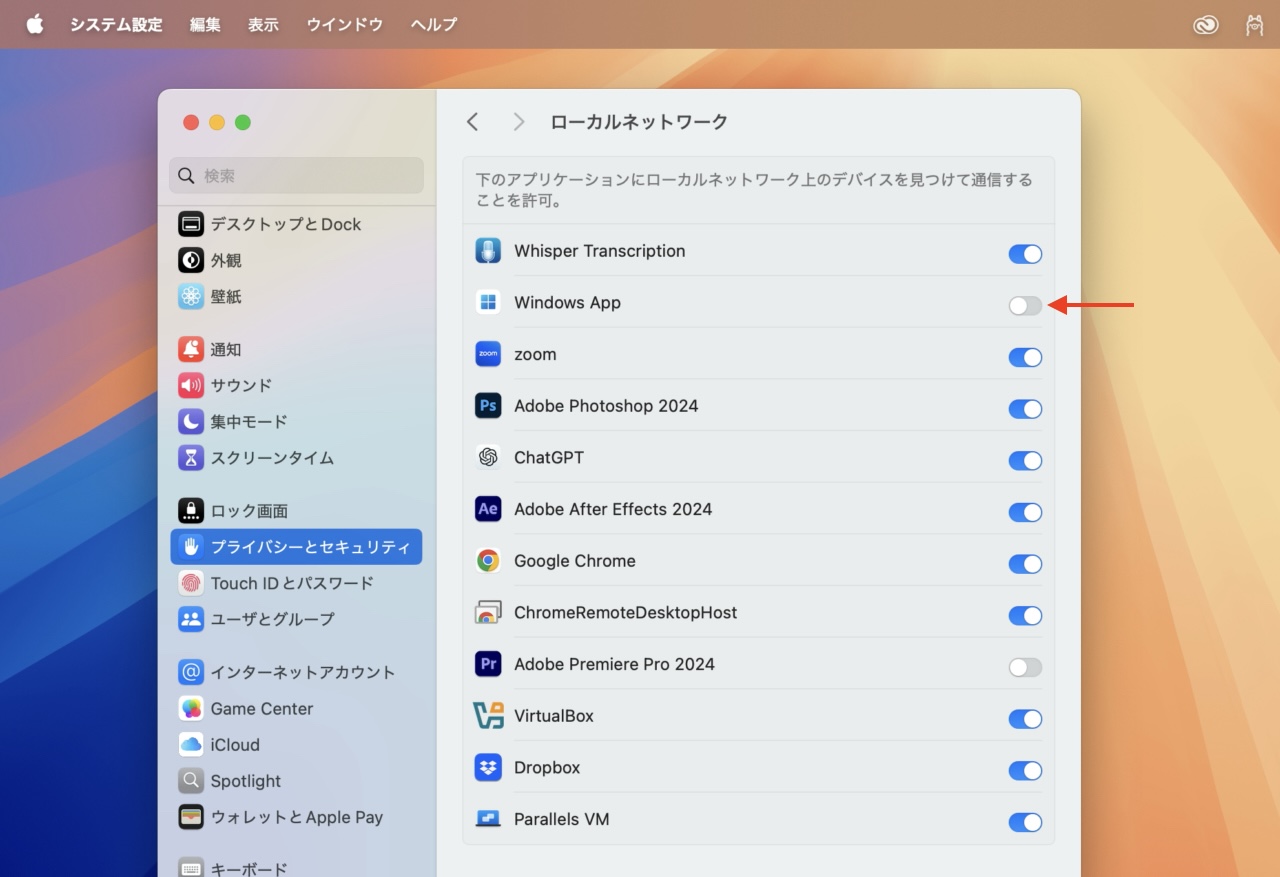Open the ヘルプ menu
The height and width of the screenshot is (877, 1280).
[x=433, y=25]
